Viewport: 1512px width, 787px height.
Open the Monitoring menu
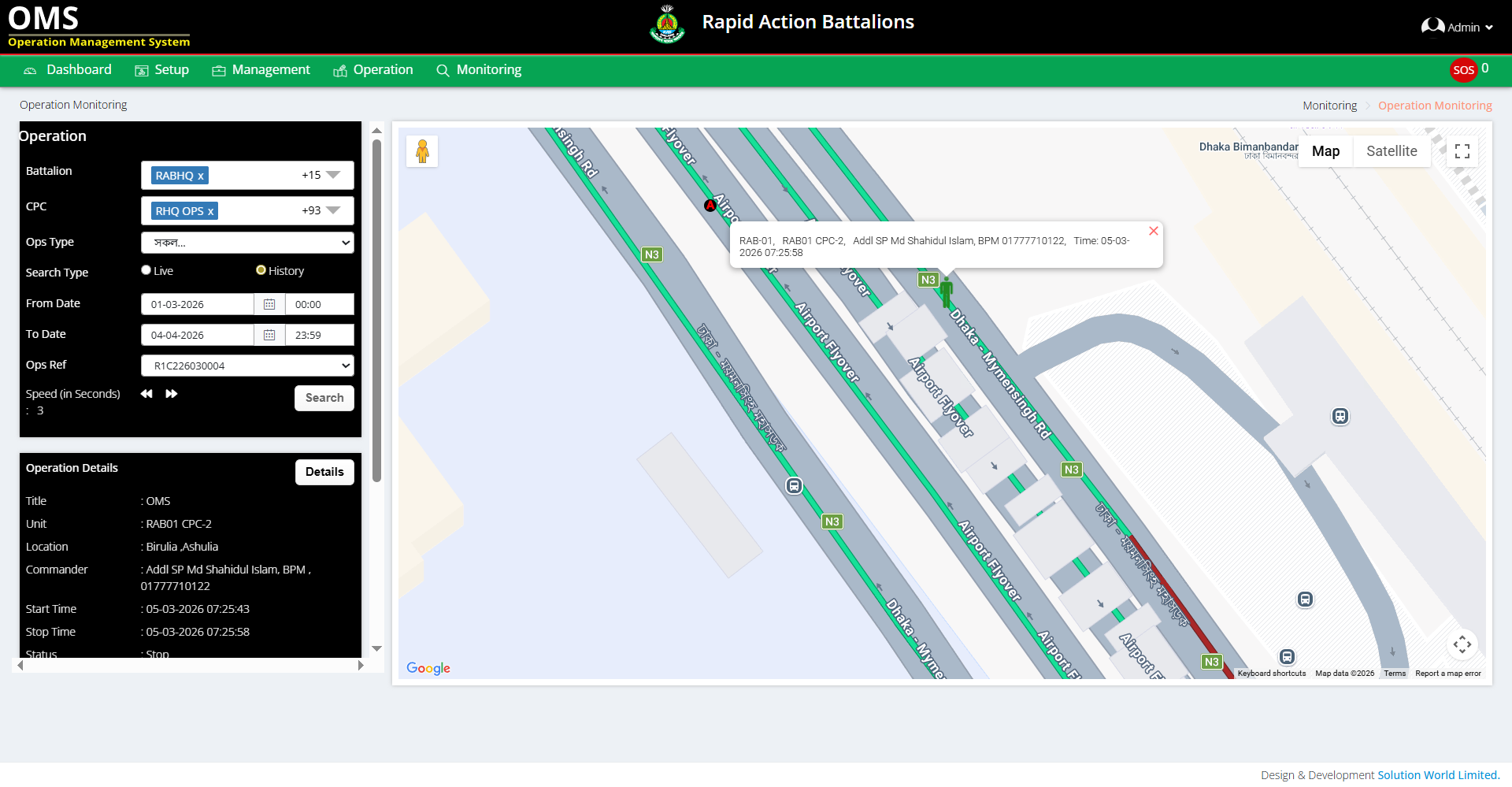click(x=479, y=70)
